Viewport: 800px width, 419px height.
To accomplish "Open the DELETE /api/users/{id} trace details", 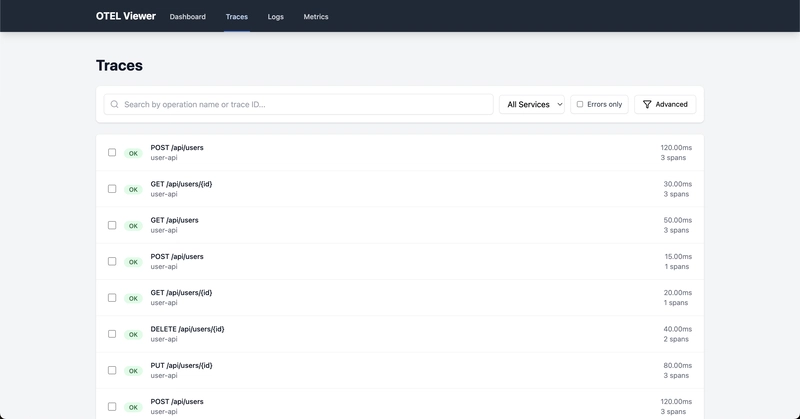I will coord(188,329).
